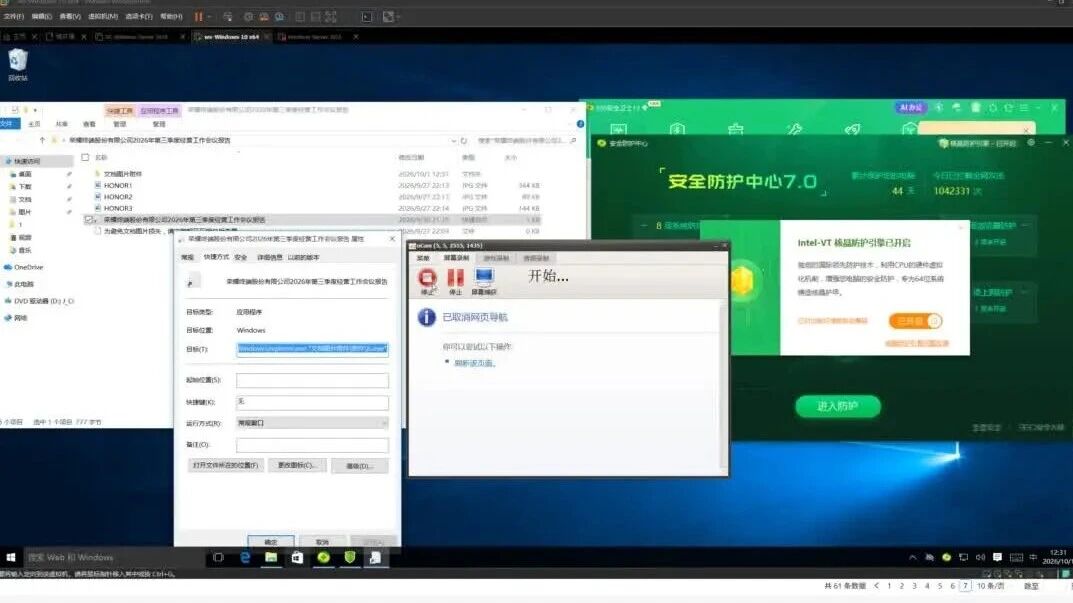
Task: Open the 运行方式(R) combo box
Action: [x=312, y=423]
